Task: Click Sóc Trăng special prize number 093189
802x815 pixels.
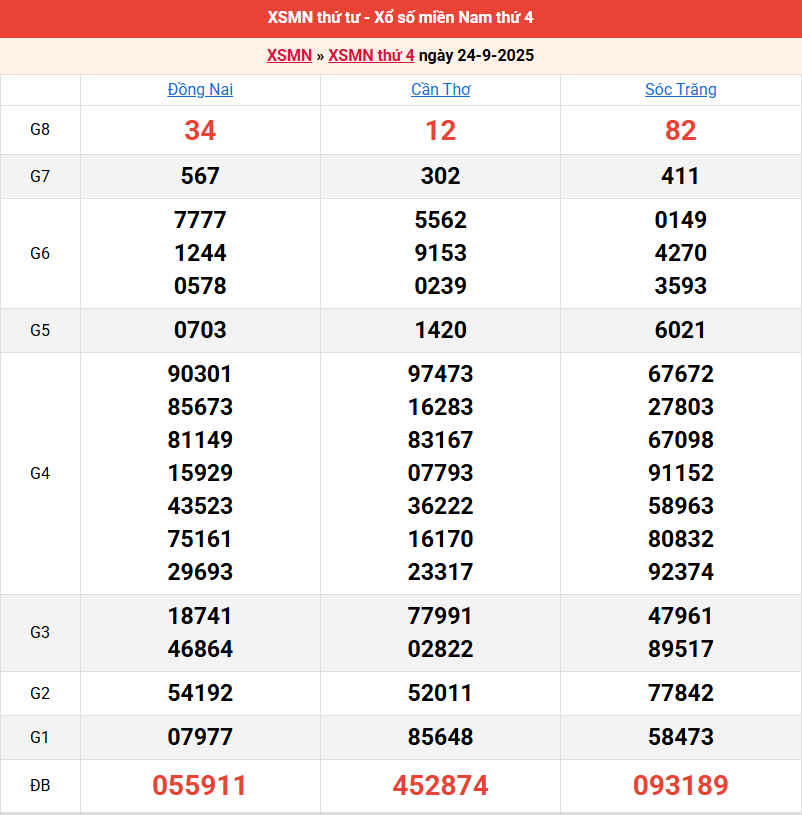Action: click(680, 786)
